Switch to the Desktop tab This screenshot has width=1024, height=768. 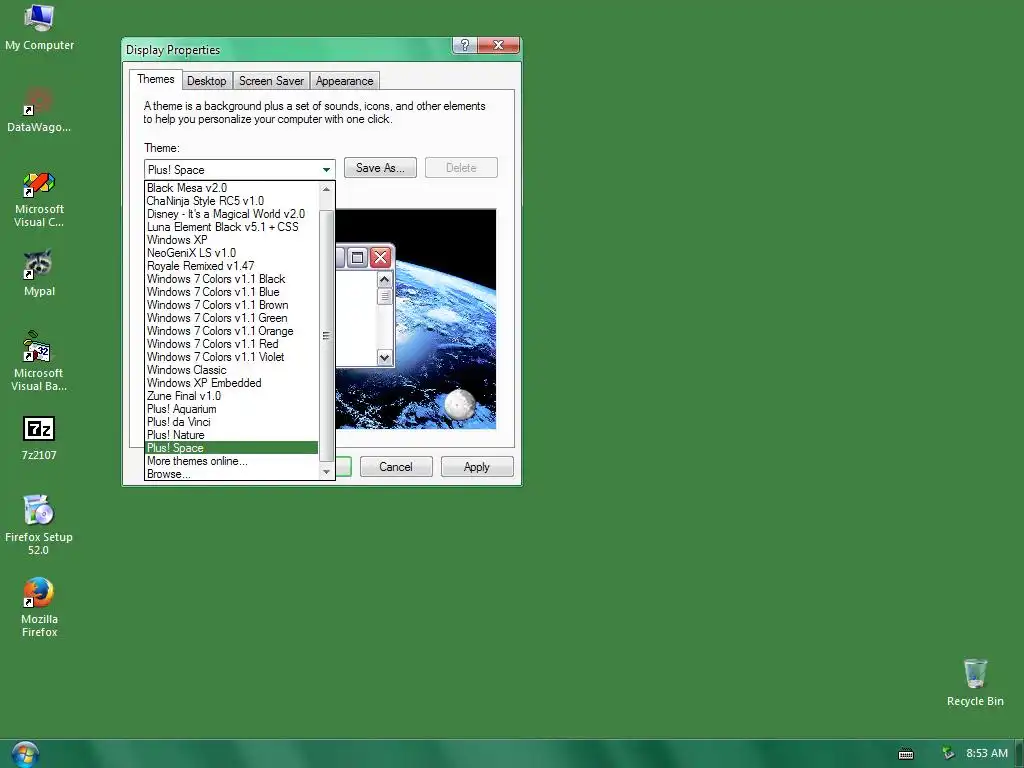click(206, 81)
